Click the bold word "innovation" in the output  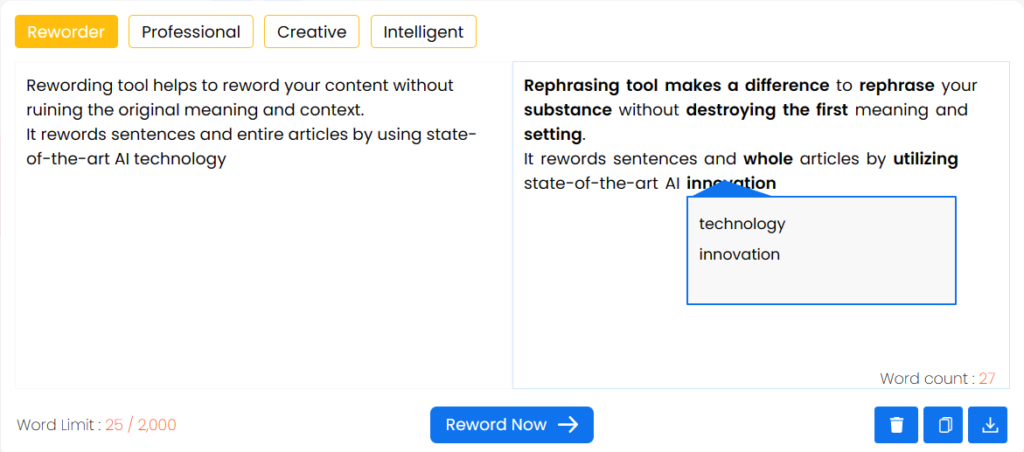pyautogui.click(x=731, y=183)
